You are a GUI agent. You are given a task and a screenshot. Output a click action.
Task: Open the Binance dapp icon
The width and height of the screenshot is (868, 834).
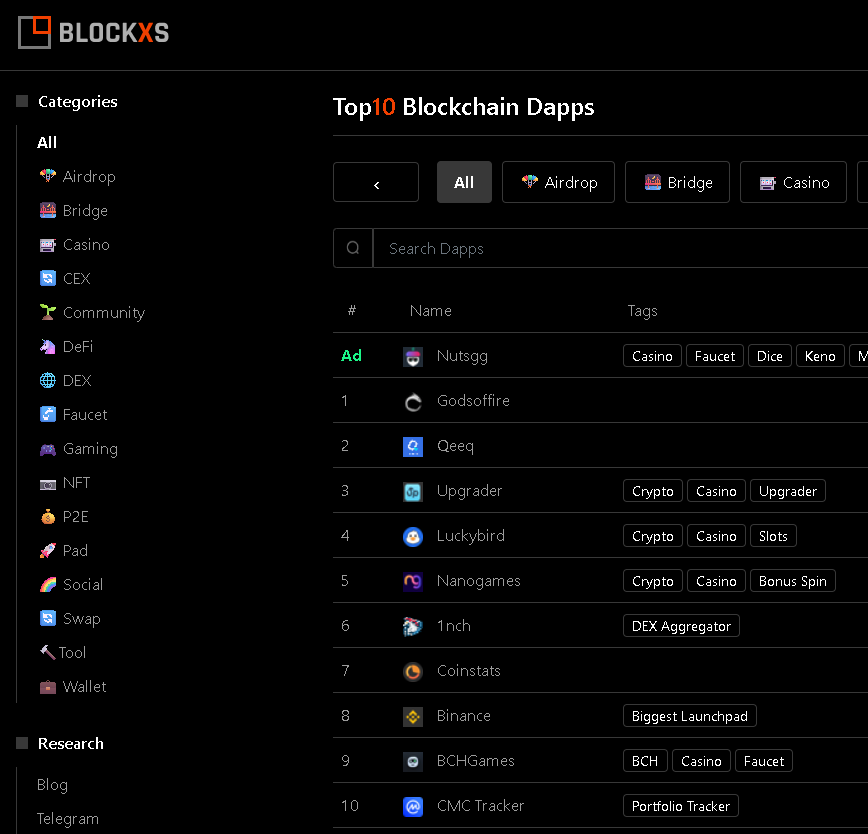pos(413,716)
